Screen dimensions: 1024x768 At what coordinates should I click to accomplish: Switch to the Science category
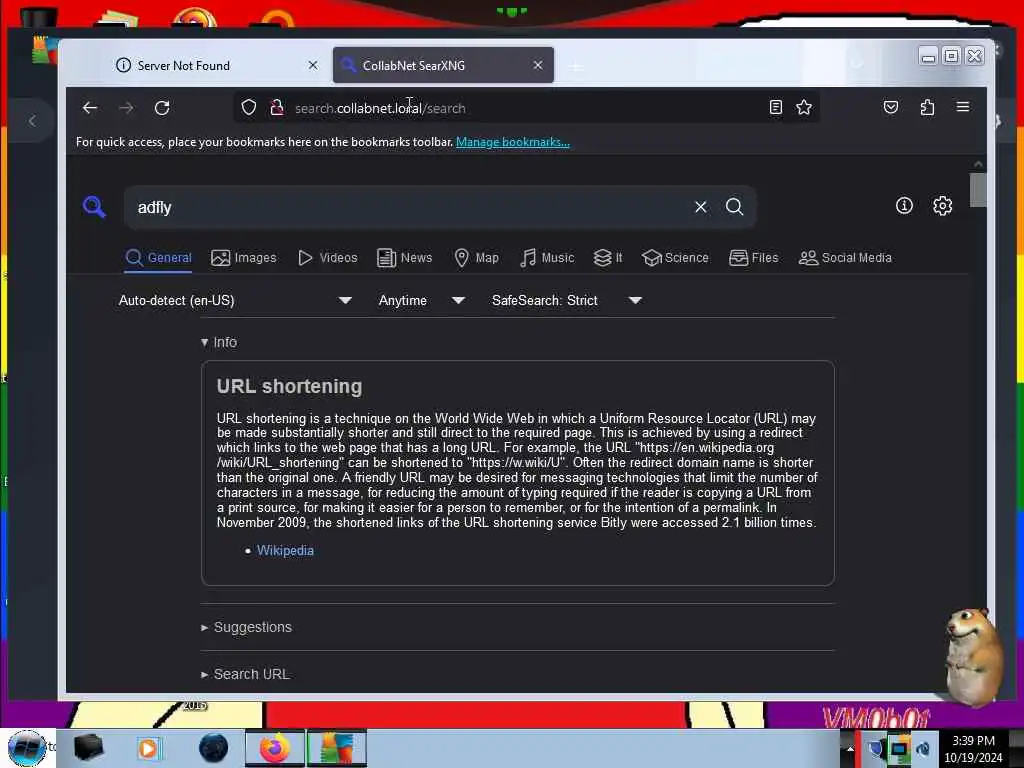(x=675, y=258)
